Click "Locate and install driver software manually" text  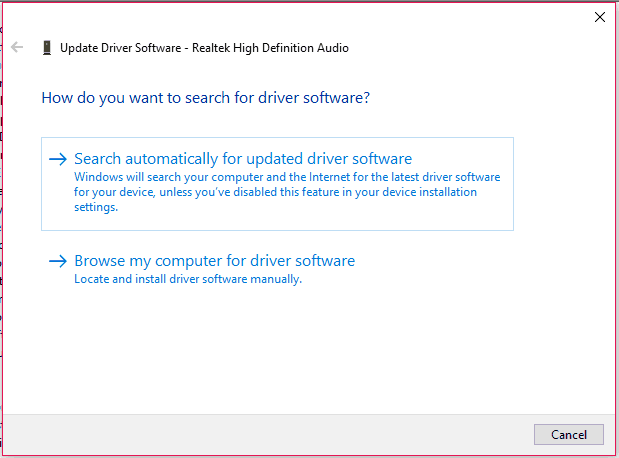click(x=188, y=279)
